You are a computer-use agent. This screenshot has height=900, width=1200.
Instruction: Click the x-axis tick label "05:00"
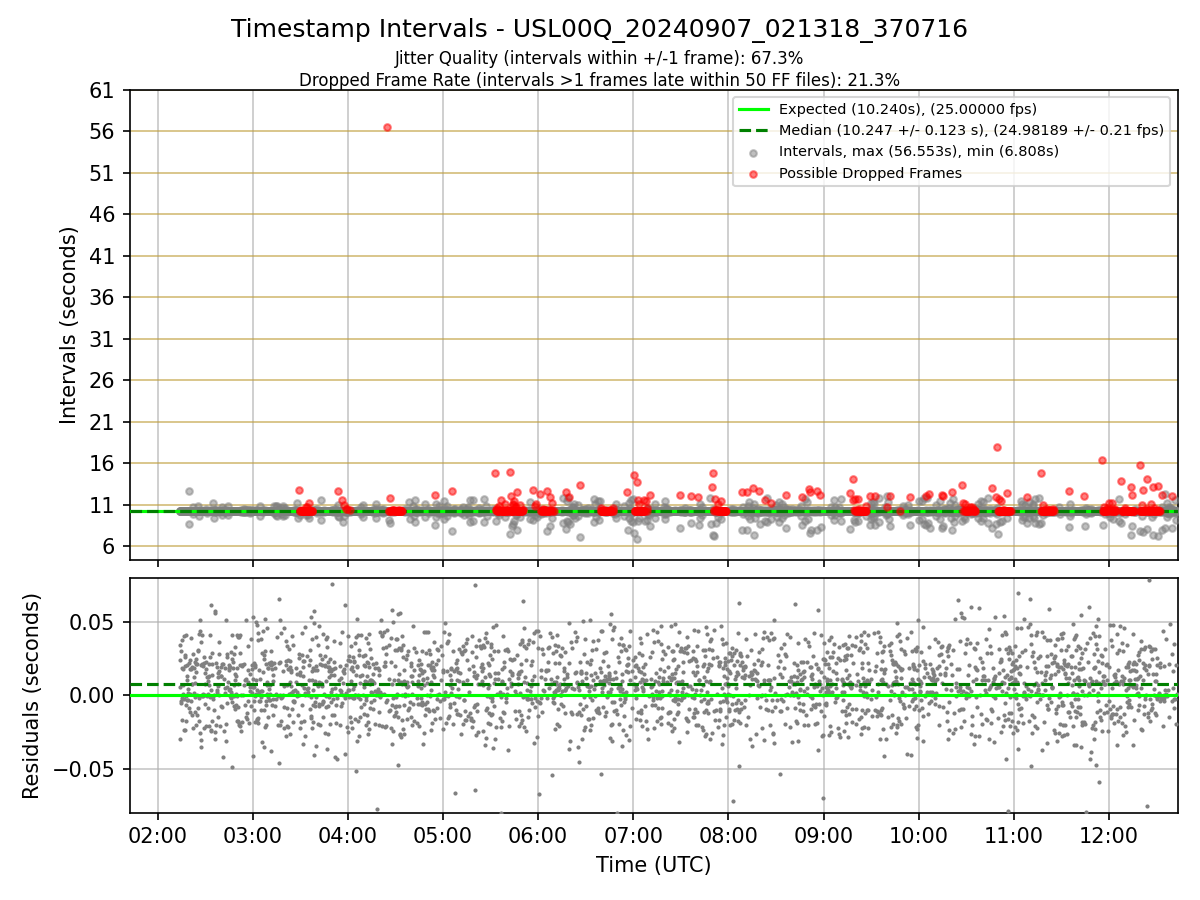(442, 834)
